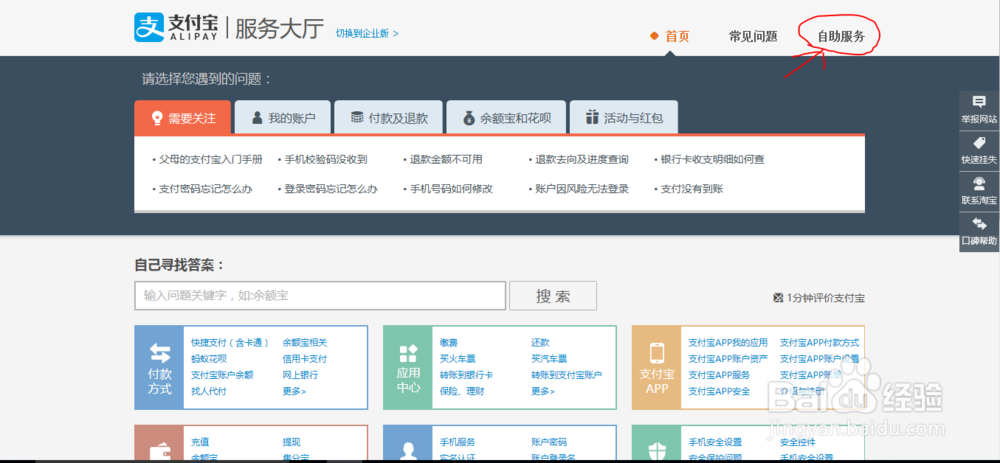Open 转账到银行卡 link
This screenshot has width=1000, height=463.
point(466,375)
